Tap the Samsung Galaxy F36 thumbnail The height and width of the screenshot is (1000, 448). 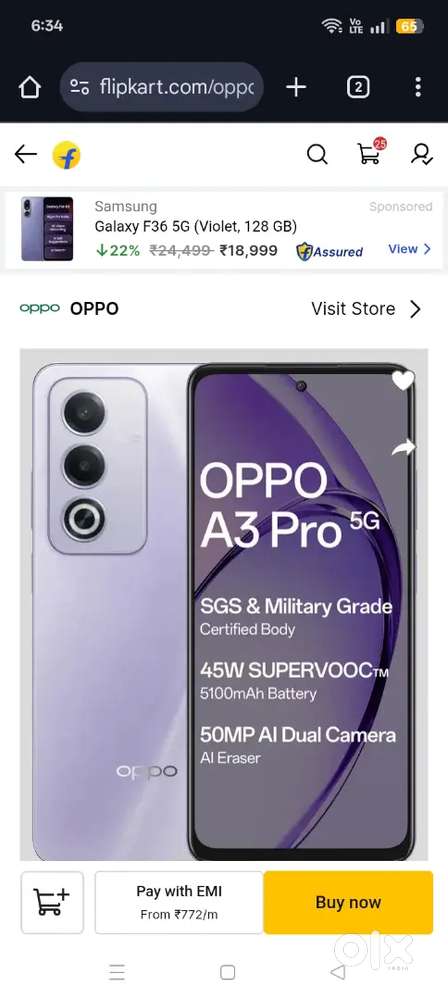point(47,229)
